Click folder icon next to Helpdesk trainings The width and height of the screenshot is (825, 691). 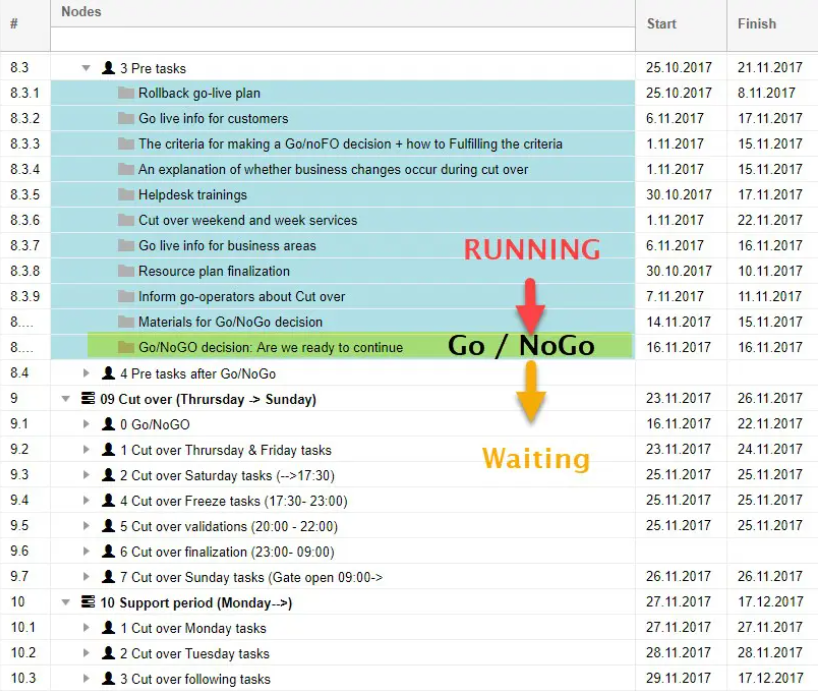pyautogui.click(x=126, y=195)
